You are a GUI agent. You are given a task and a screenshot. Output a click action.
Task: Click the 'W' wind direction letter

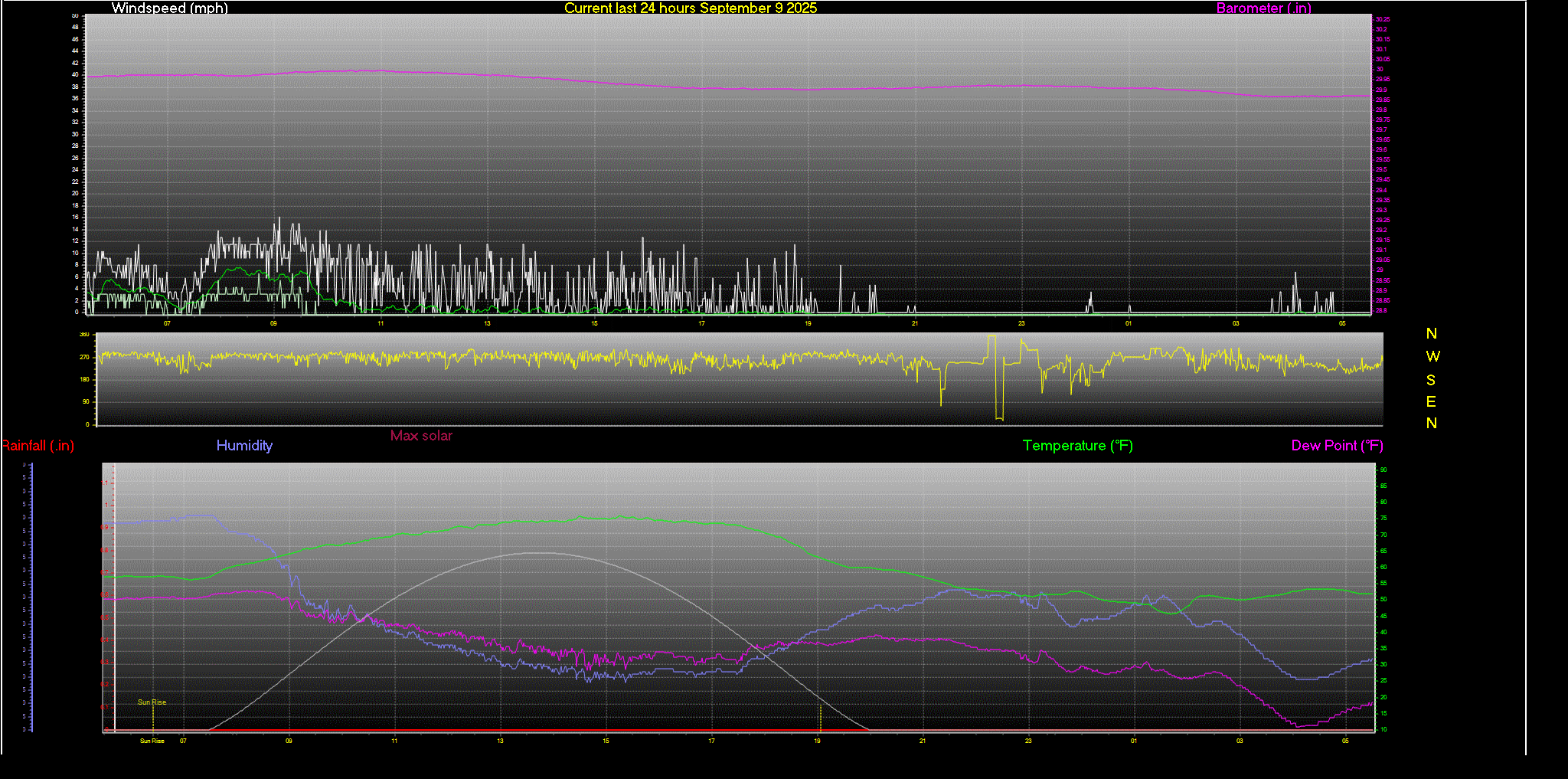(1432, 356)
